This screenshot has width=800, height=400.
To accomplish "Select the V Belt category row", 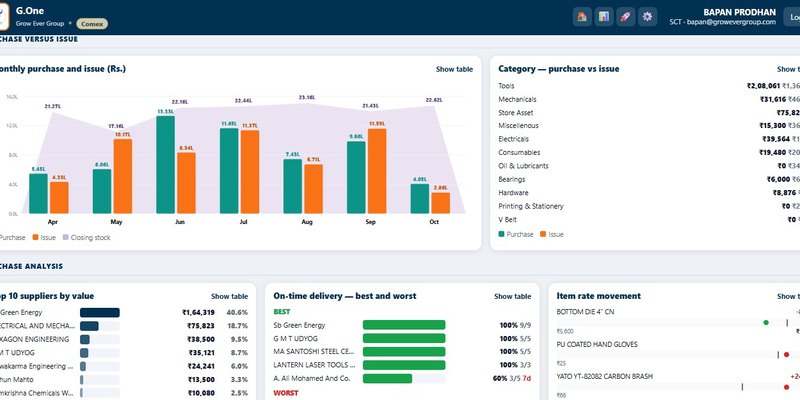I will pyautogui.click(x=649, y=219).
